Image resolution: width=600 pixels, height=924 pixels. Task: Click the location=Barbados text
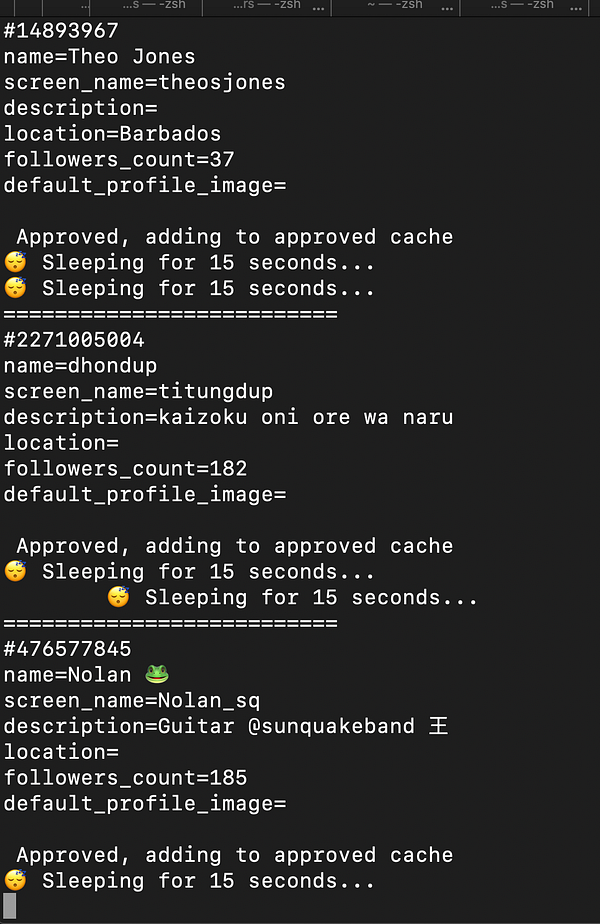point(112,134)
